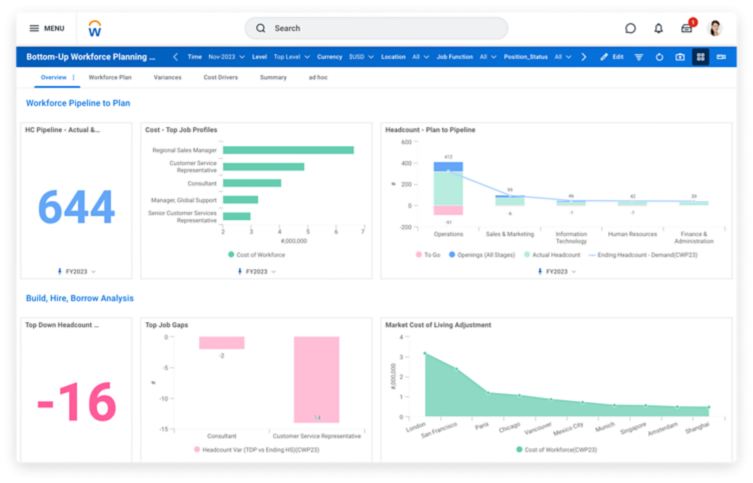Switch to presentation view icon
This screenshot has width=753, height=483.
(x=721, y=57)
